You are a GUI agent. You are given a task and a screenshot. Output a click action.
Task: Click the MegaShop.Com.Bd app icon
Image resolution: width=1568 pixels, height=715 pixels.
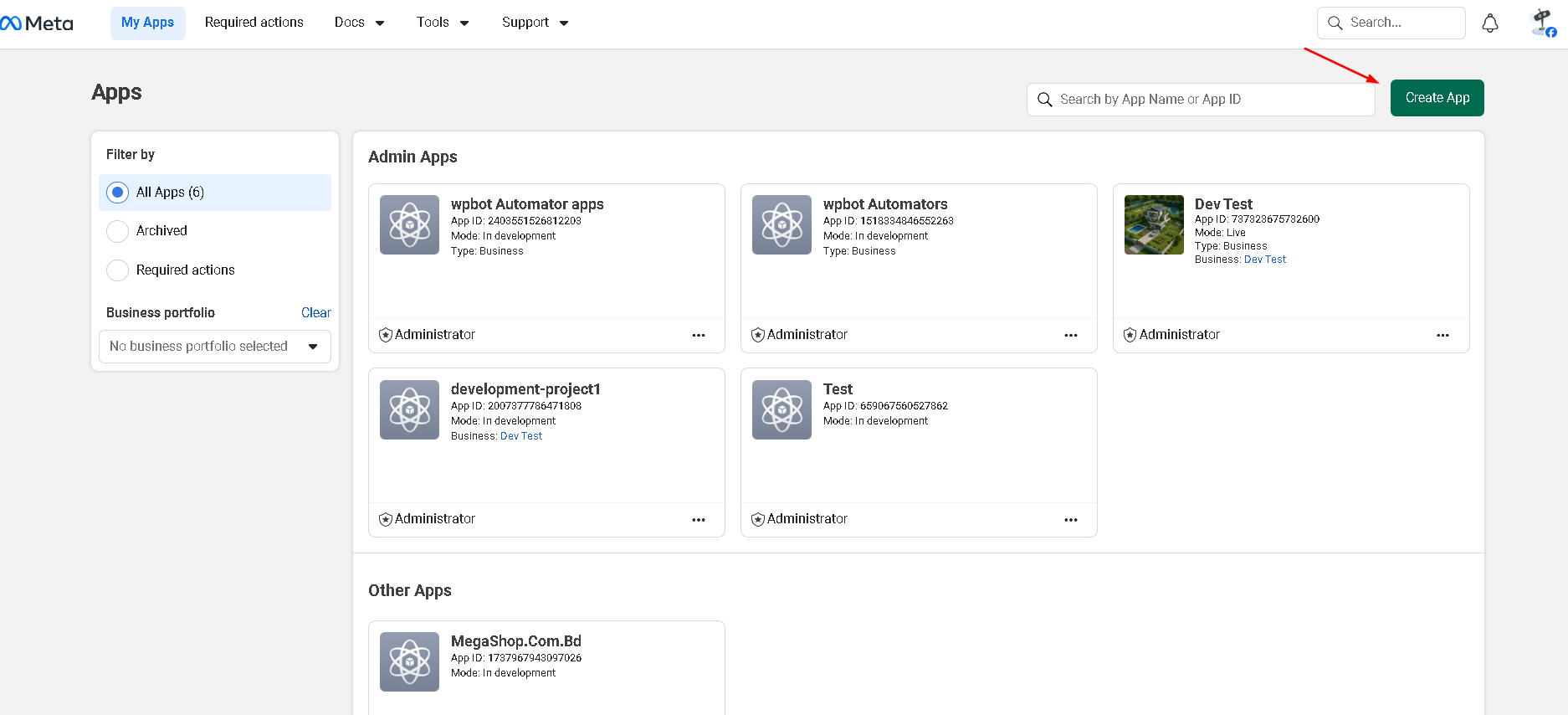click(409, 661)
